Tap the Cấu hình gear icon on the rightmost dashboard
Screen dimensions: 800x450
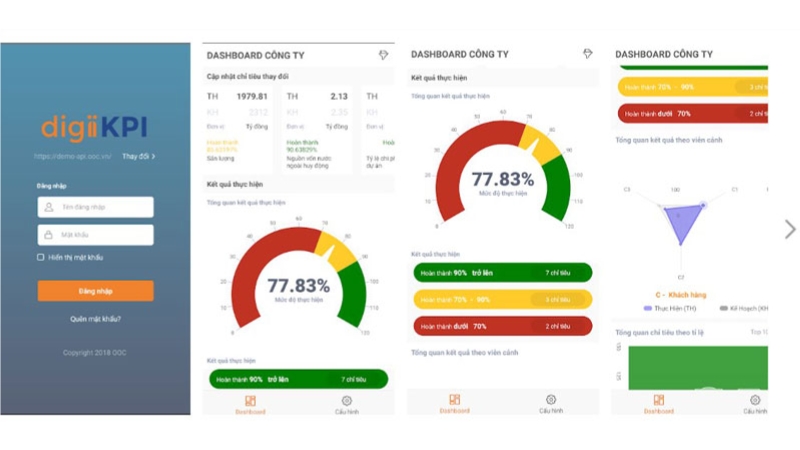click(x=755, y=400)
